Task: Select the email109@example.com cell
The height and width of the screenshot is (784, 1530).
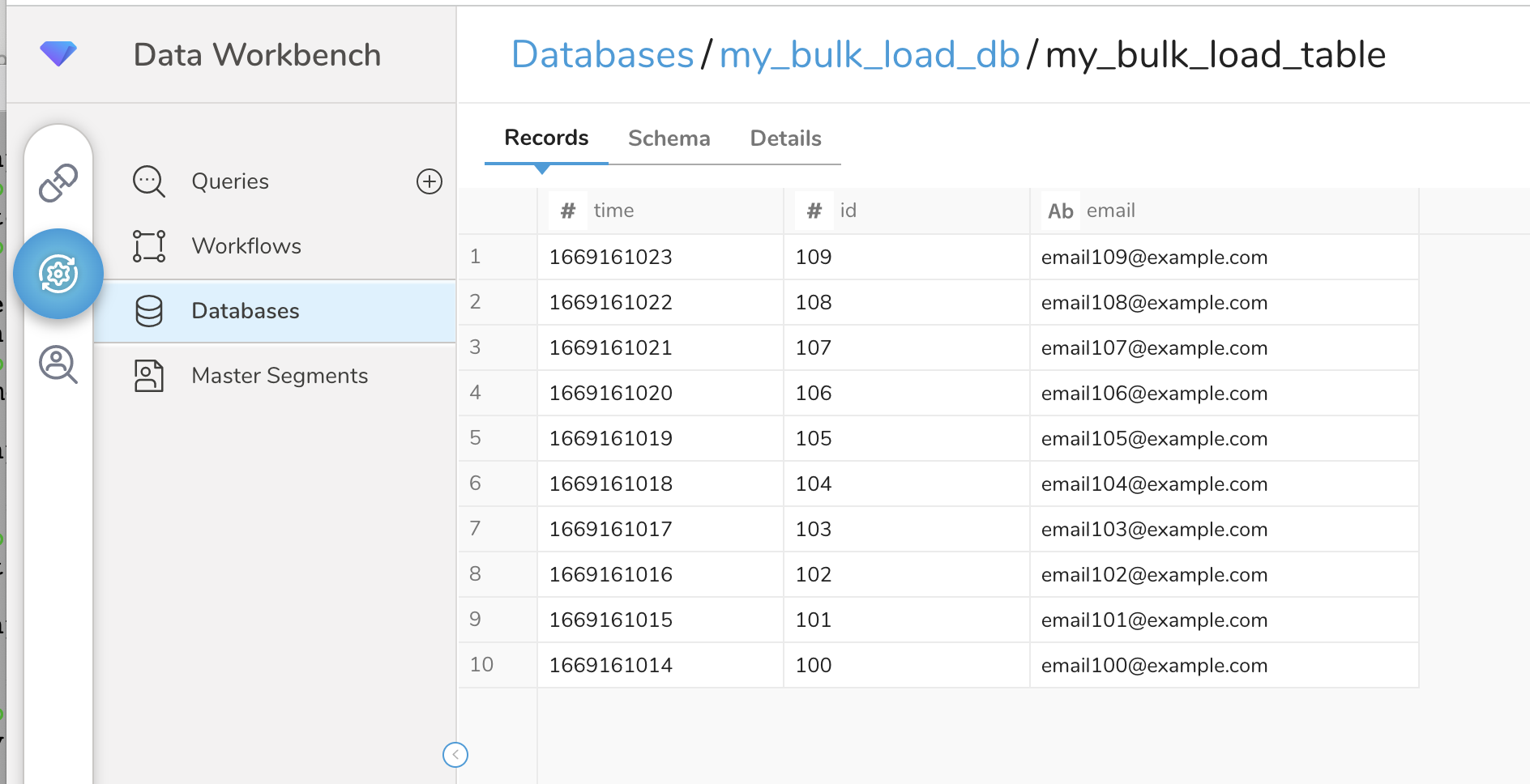Action: click(1154, 258)
